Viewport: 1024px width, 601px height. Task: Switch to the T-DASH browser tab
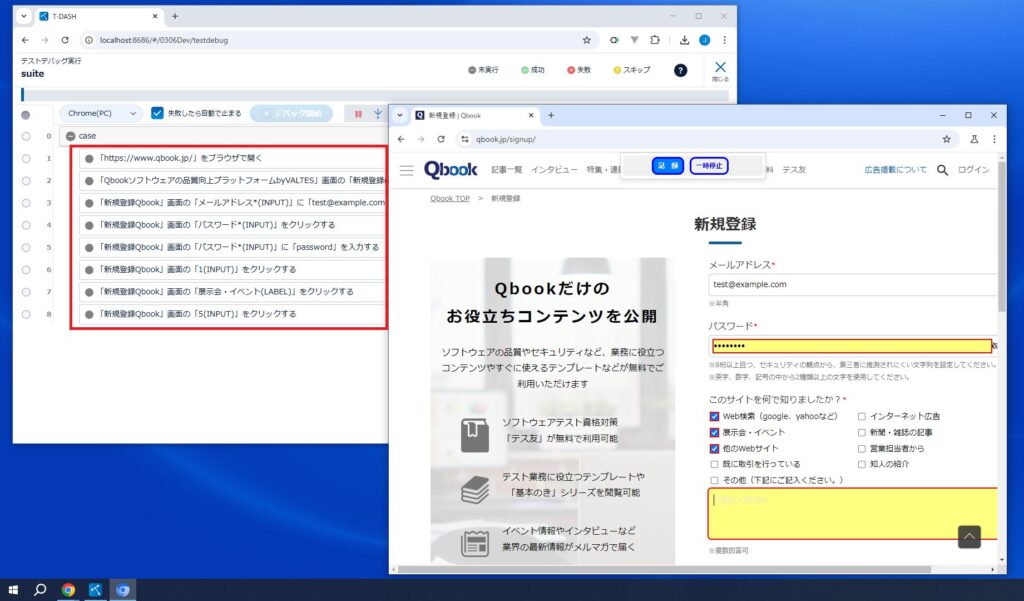tap(98, 16)
